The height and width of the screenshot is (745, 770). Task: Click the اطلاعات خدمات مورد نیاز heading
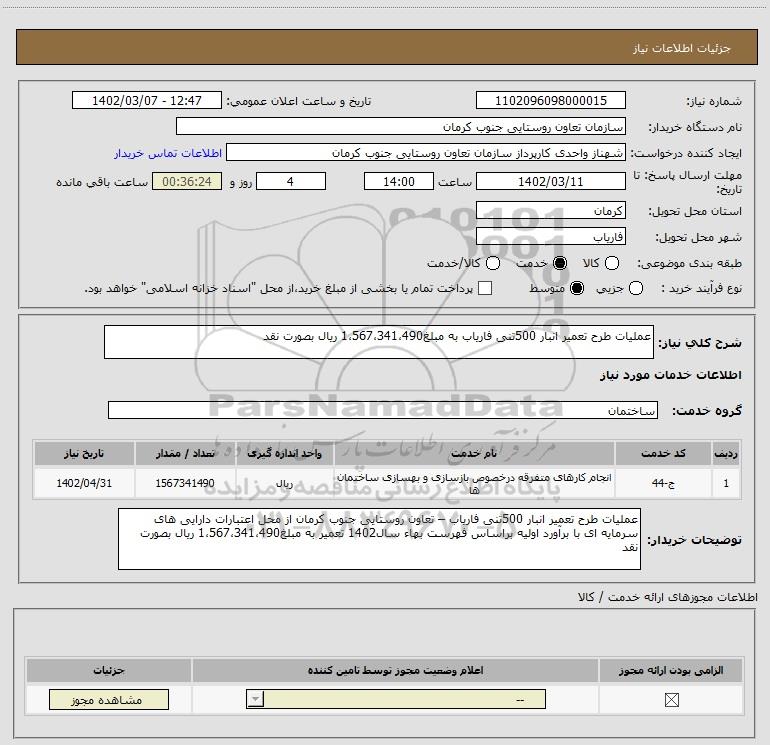[x=670, y=375]
